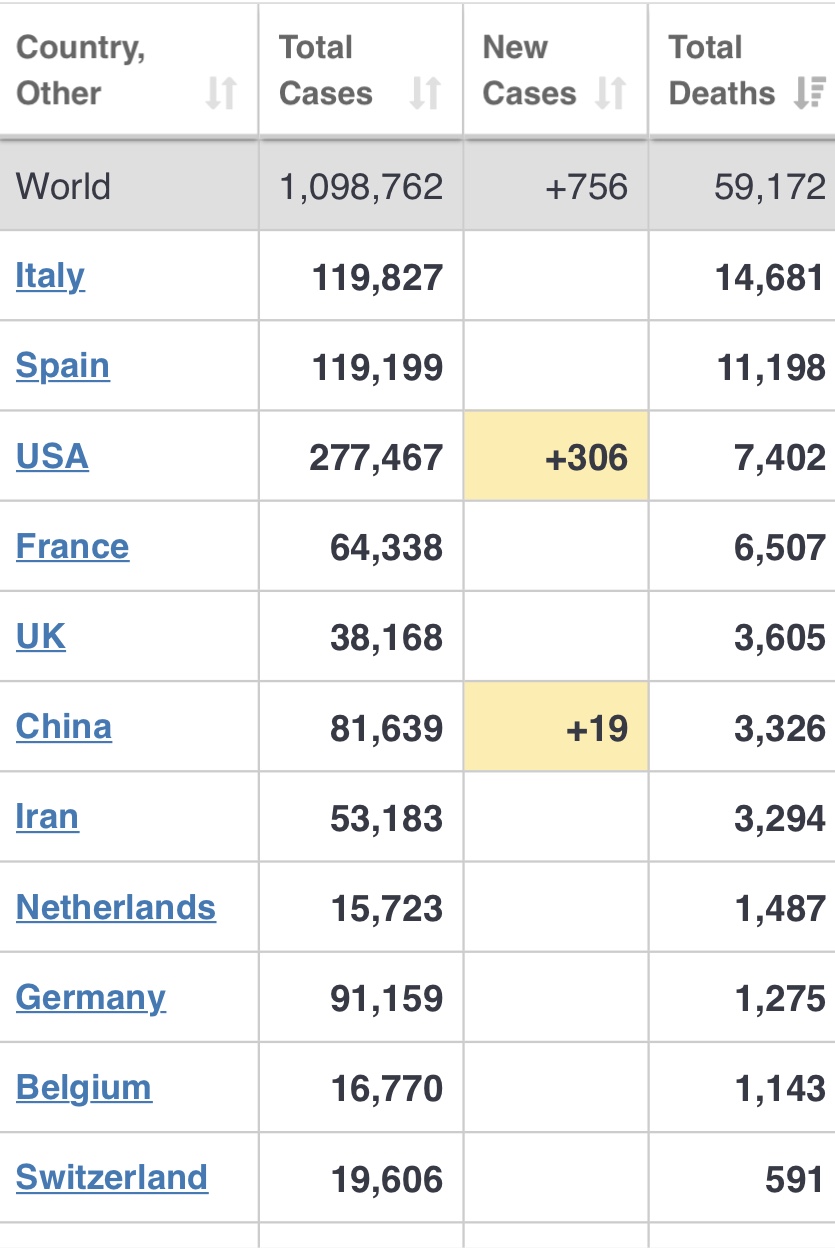
Task: Select the USA +306 new cases cell
Action: click(556, 456)
